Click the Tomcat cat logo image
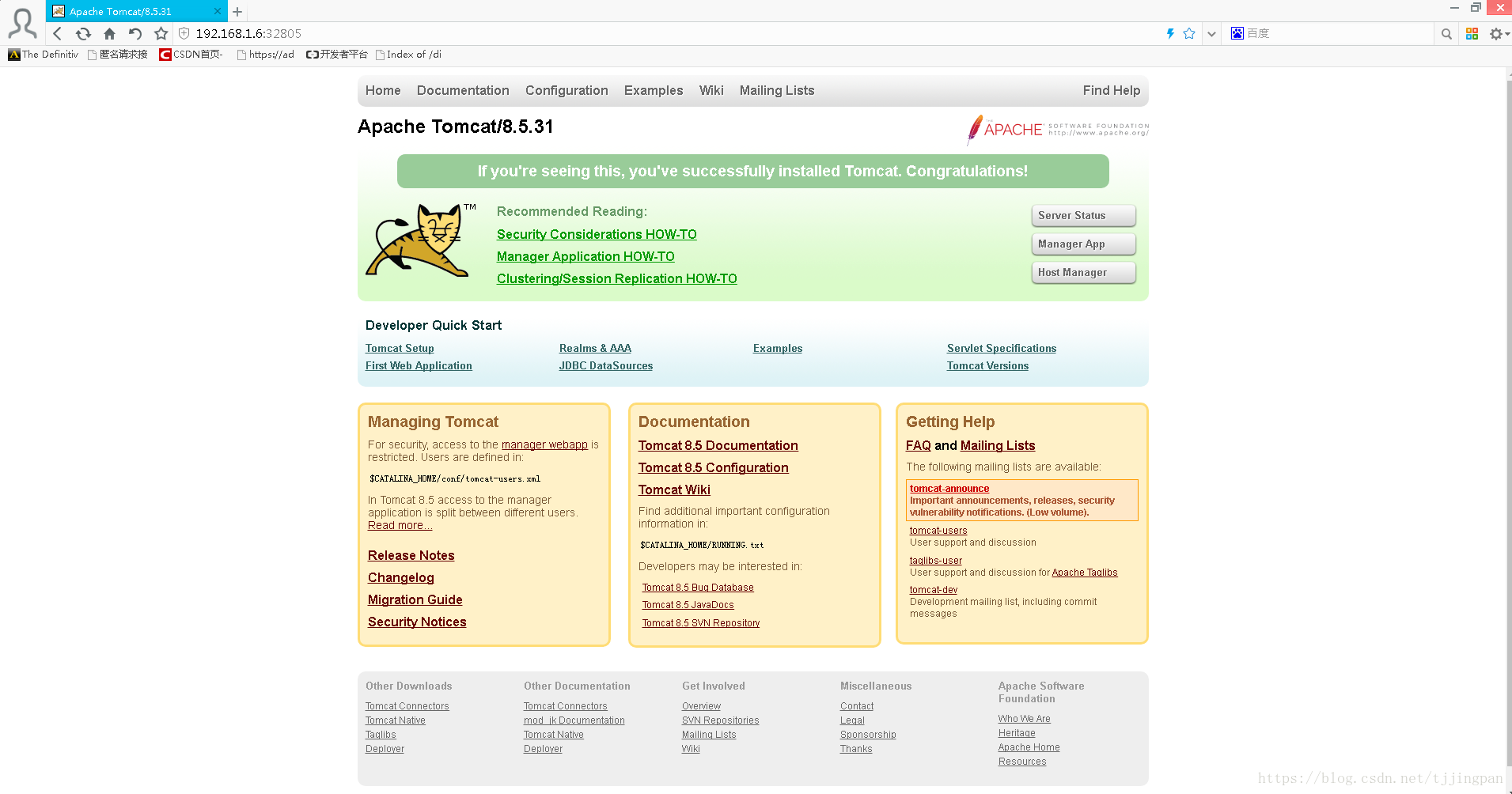 click(x=419, y=240)
